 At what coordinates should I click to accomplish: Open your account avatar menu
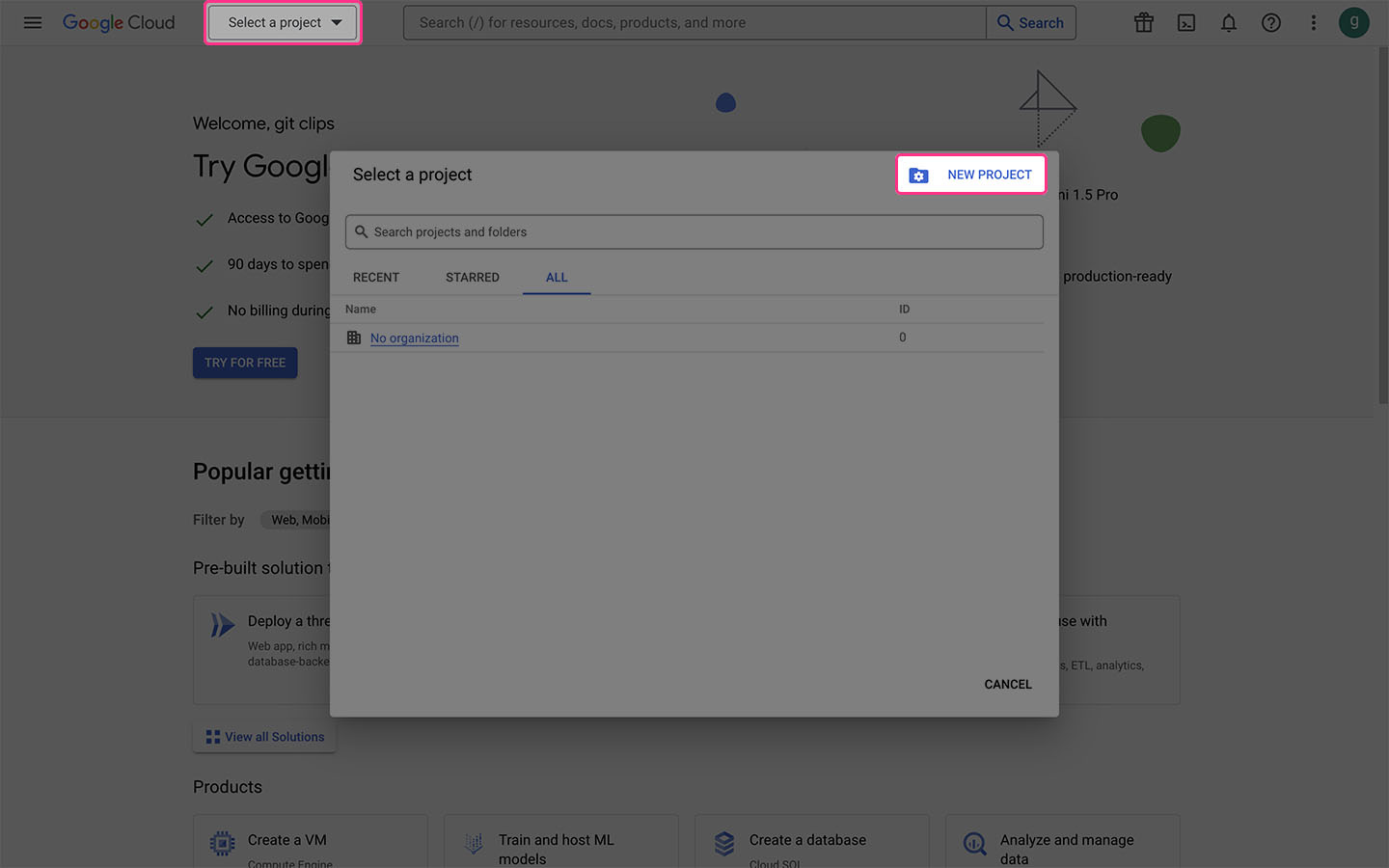tap(1354, 22)
